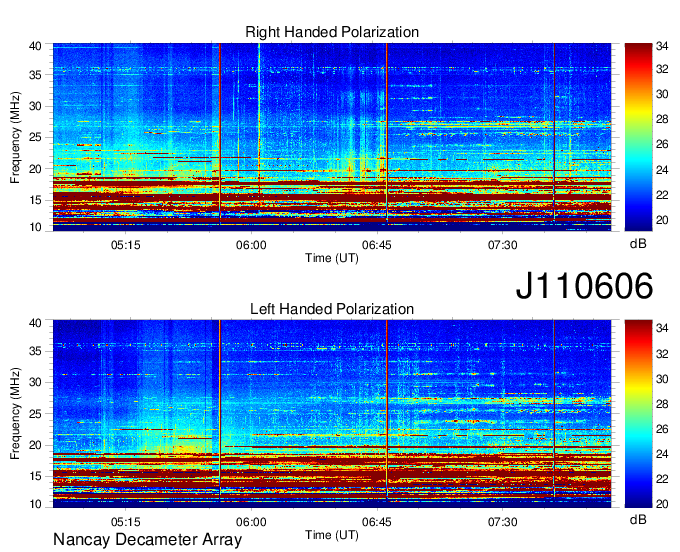
Task: Click the "dB" unit label of the upper colorbar
Action: point(638,244)
